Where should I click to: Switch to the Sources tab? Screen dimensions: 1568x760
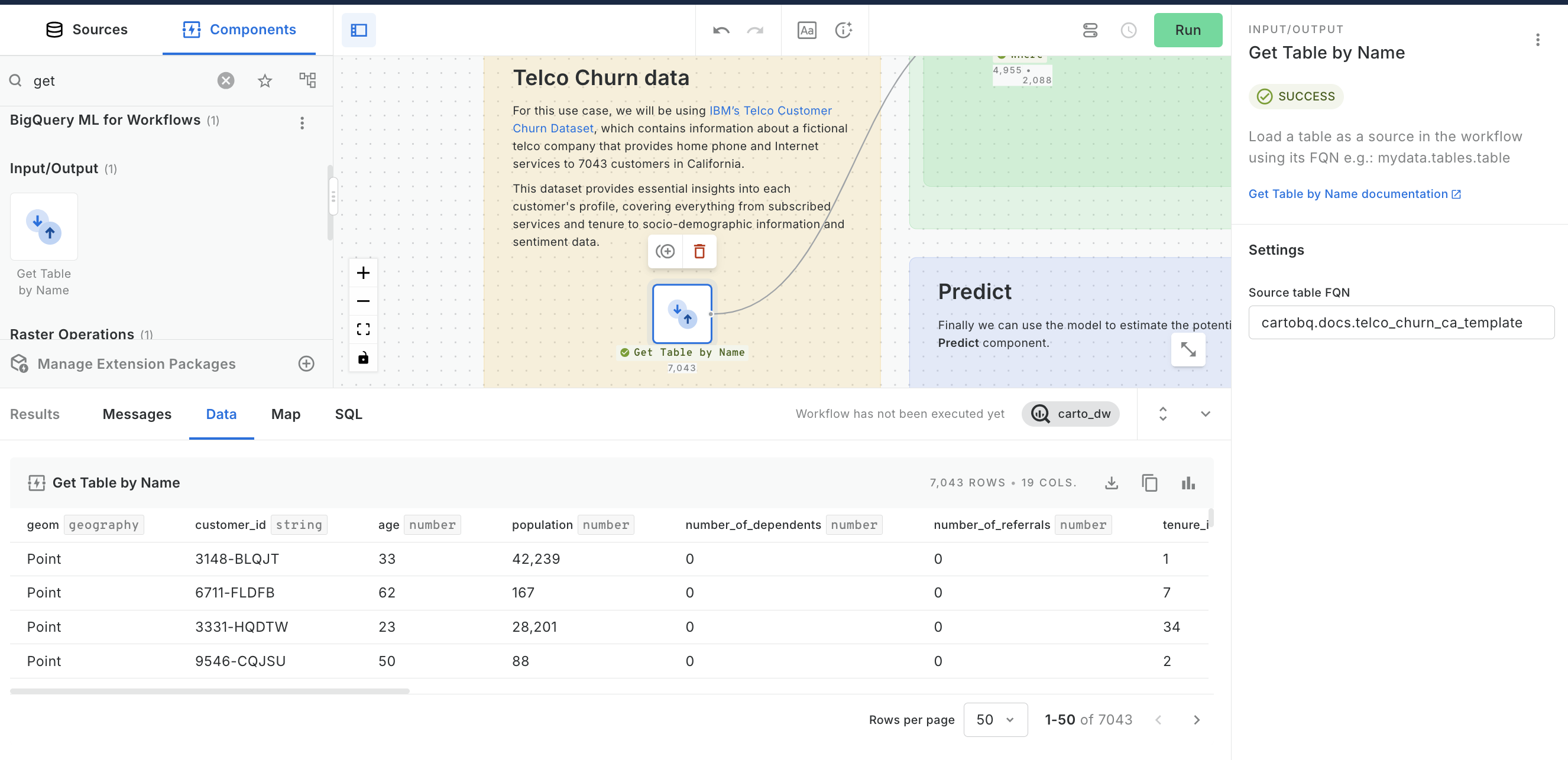[x=87, y=29]
